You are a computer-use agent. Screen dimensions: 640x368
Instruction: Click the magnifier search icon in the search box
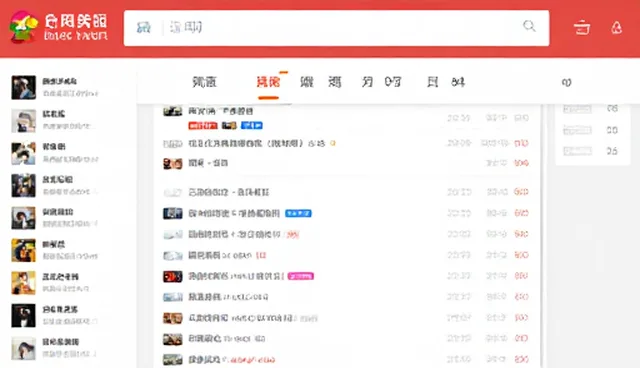[529, 26]
